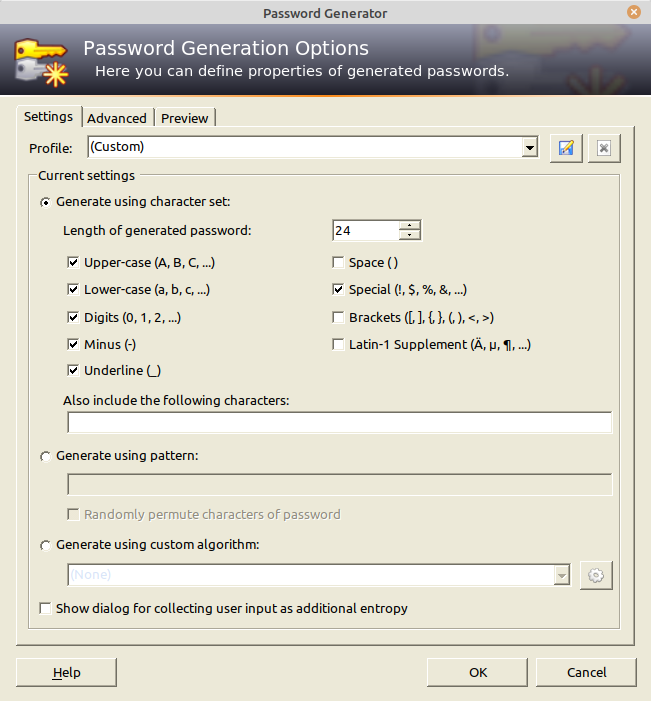Enable the Space character checkbox
The width and height of the screenshot is (651, 701).
coord(339,262)
